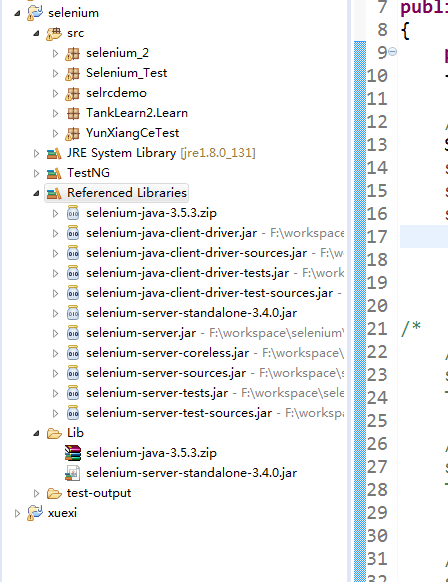Click the YunXiangCeTest package icon
Image resolution: width=448 pixels, height=582 pixels.
(73, 133)
